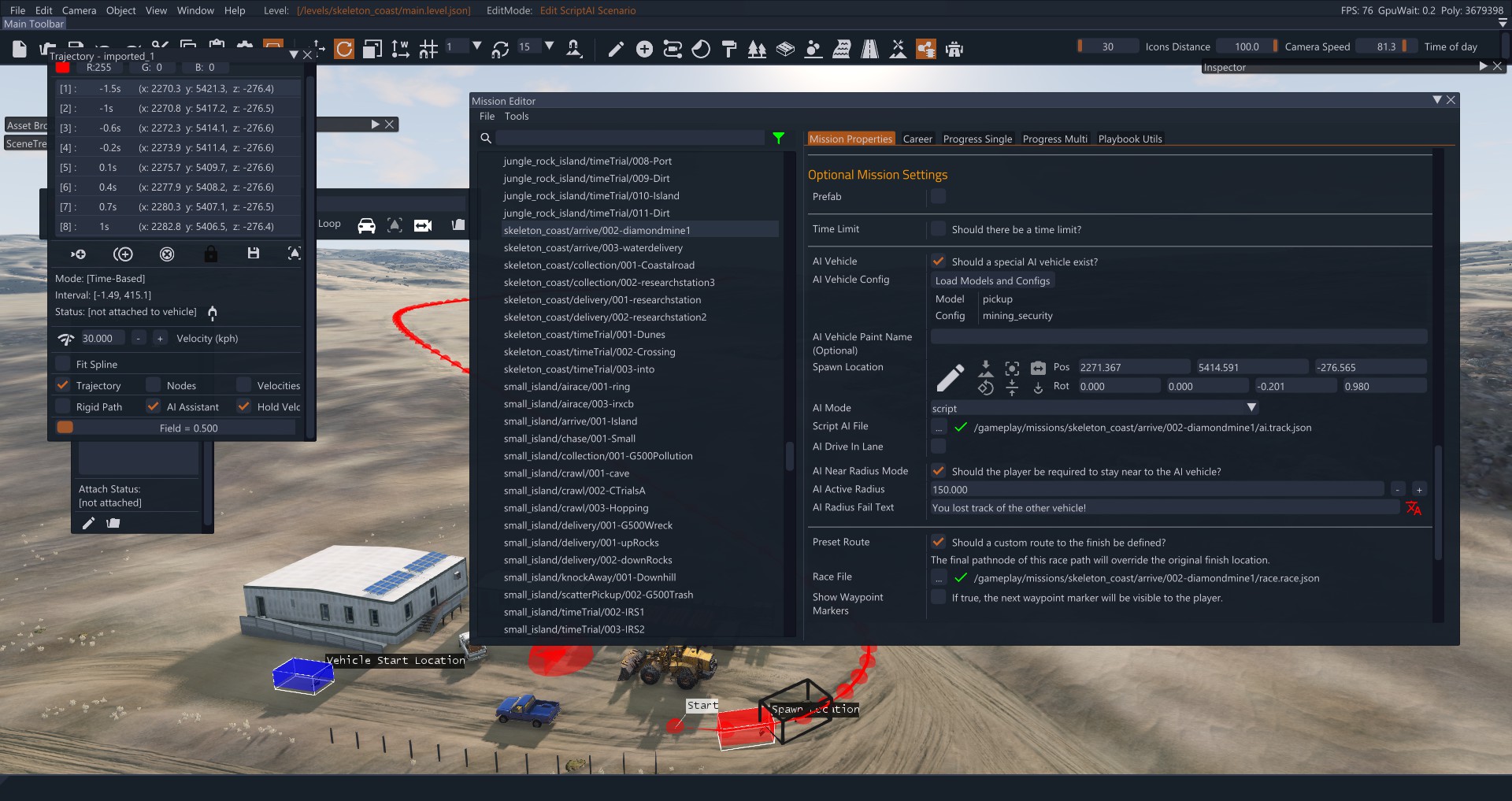Enable the Nodes checkbox

click(x=154, y=385)
